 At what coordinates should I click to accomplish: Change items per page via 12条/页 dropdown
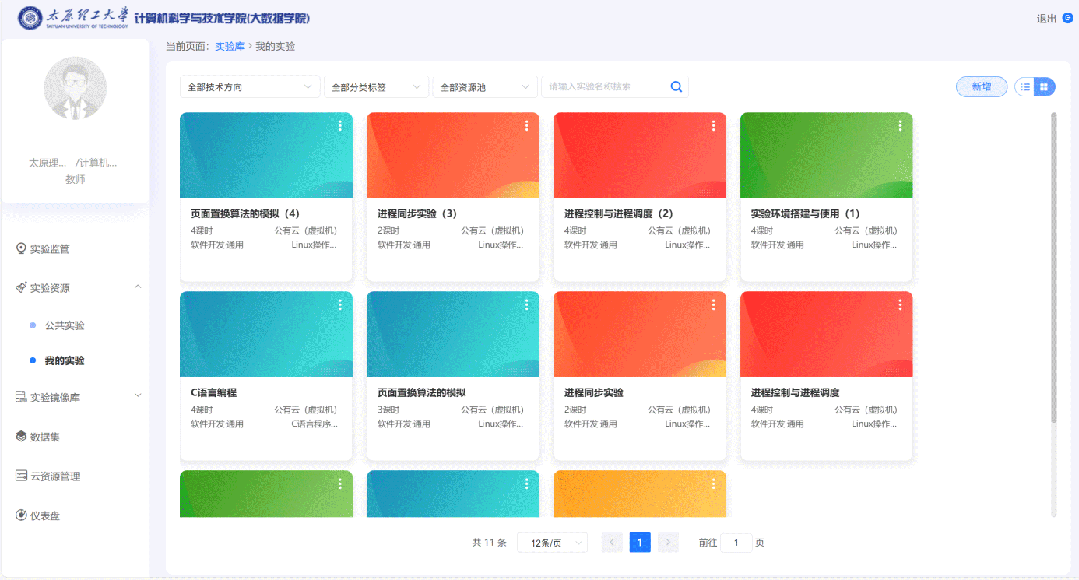[552, 541]
